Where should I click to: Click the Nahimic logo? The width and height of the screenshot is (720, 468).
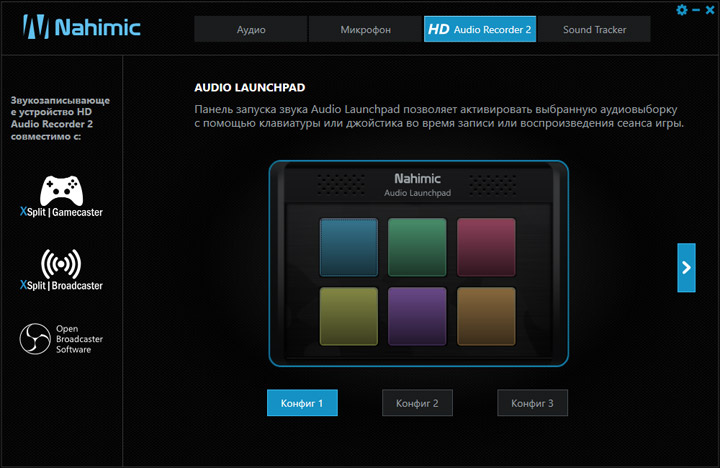click(x=82, y=27)
